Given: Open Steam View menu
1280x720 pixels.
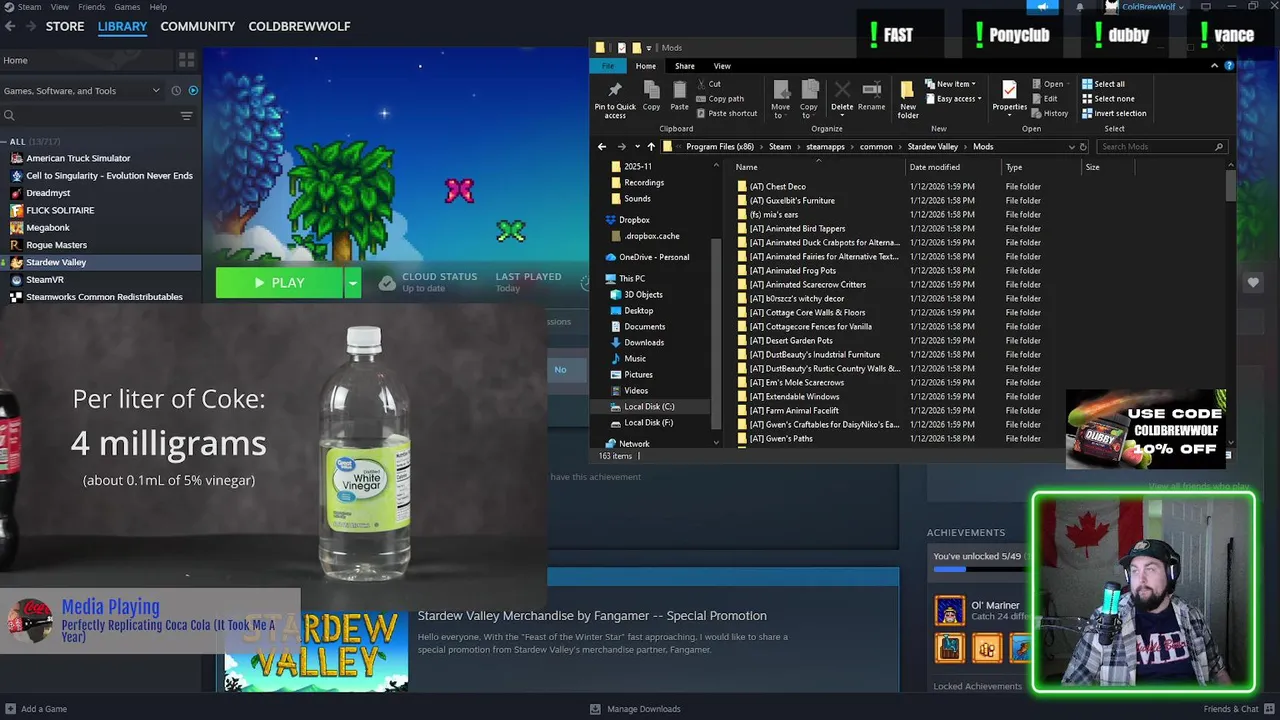Looking at the screenshot, I should pos(60,7).
